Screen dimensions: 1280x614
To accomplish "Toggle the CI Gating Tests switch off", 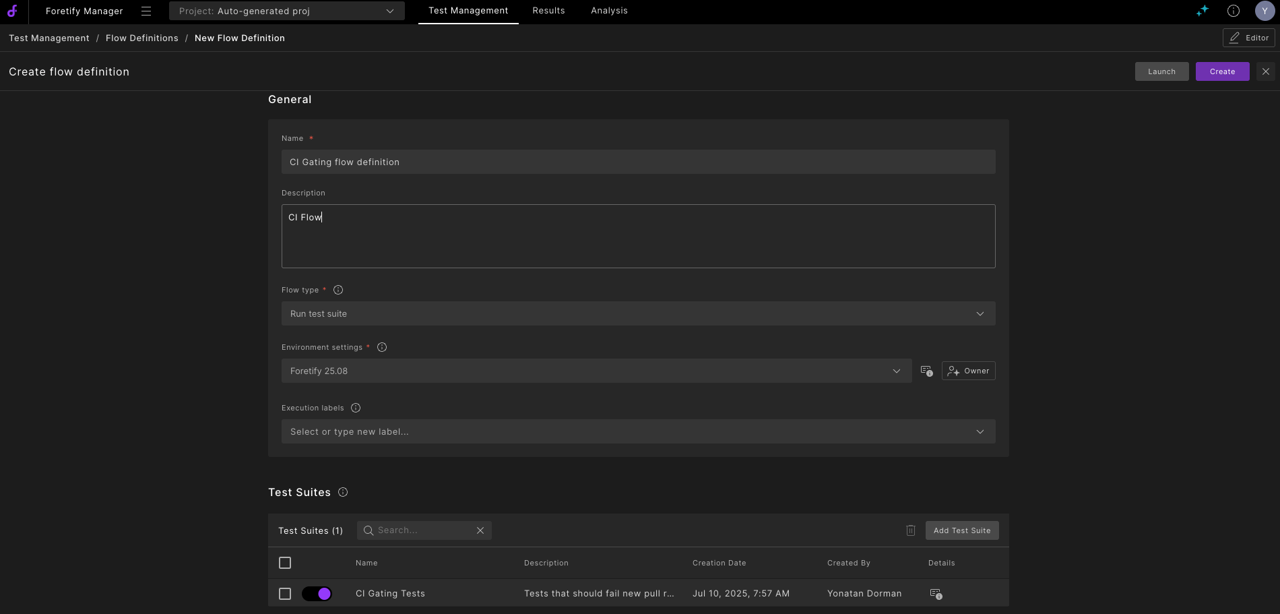I will point(317,594).
